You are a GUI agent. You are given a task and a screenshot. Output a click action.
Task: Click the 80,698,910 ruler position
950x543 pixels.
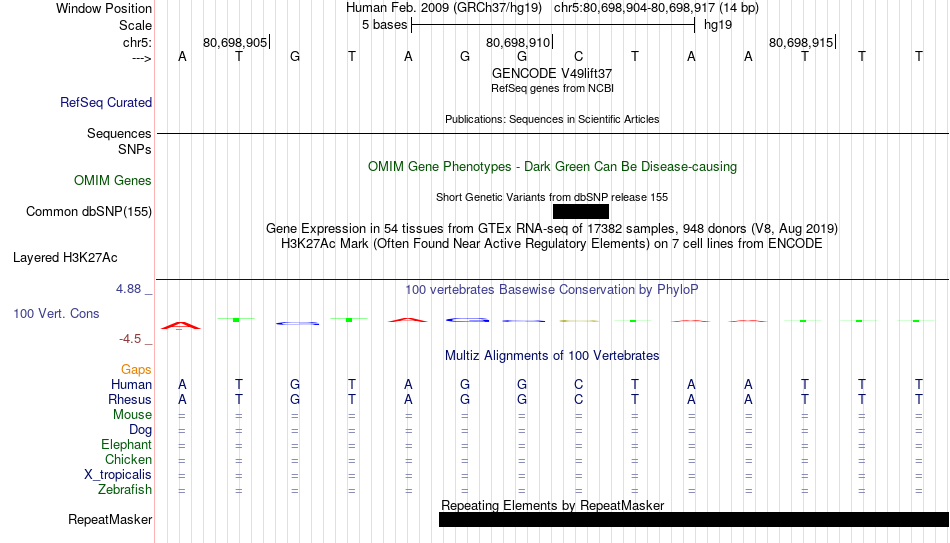click(518, 42)
